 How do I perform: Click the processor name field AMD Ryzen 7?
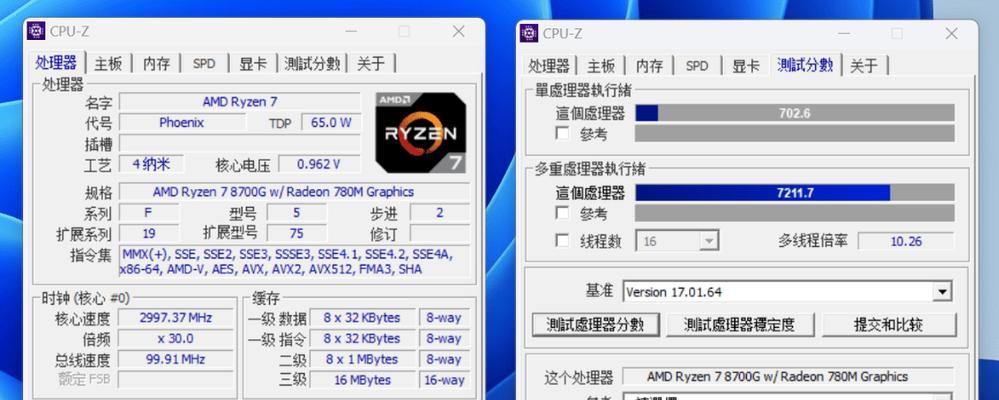(240, 101)
